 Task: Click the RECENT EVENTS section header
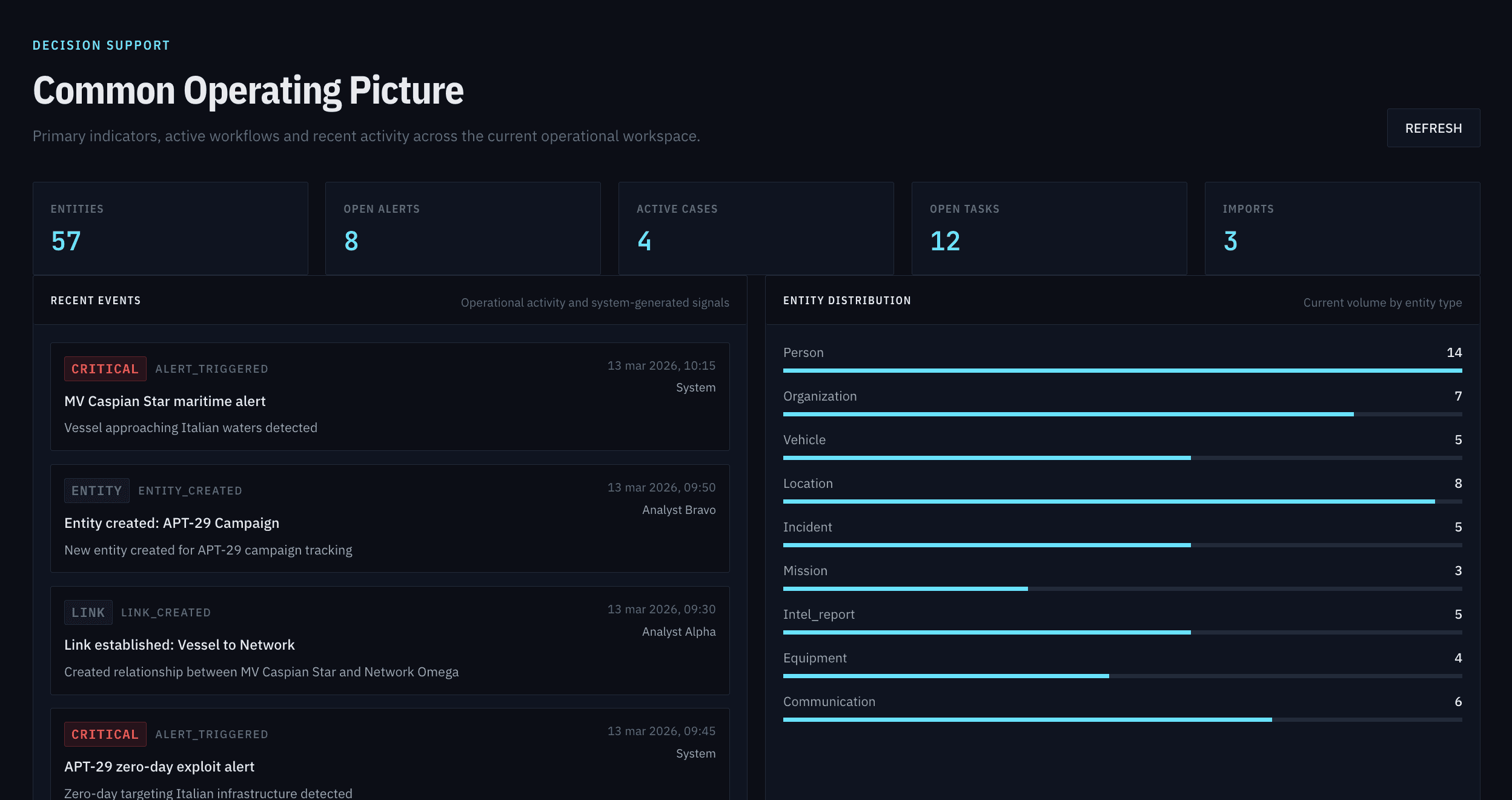(x=96, y=300)
